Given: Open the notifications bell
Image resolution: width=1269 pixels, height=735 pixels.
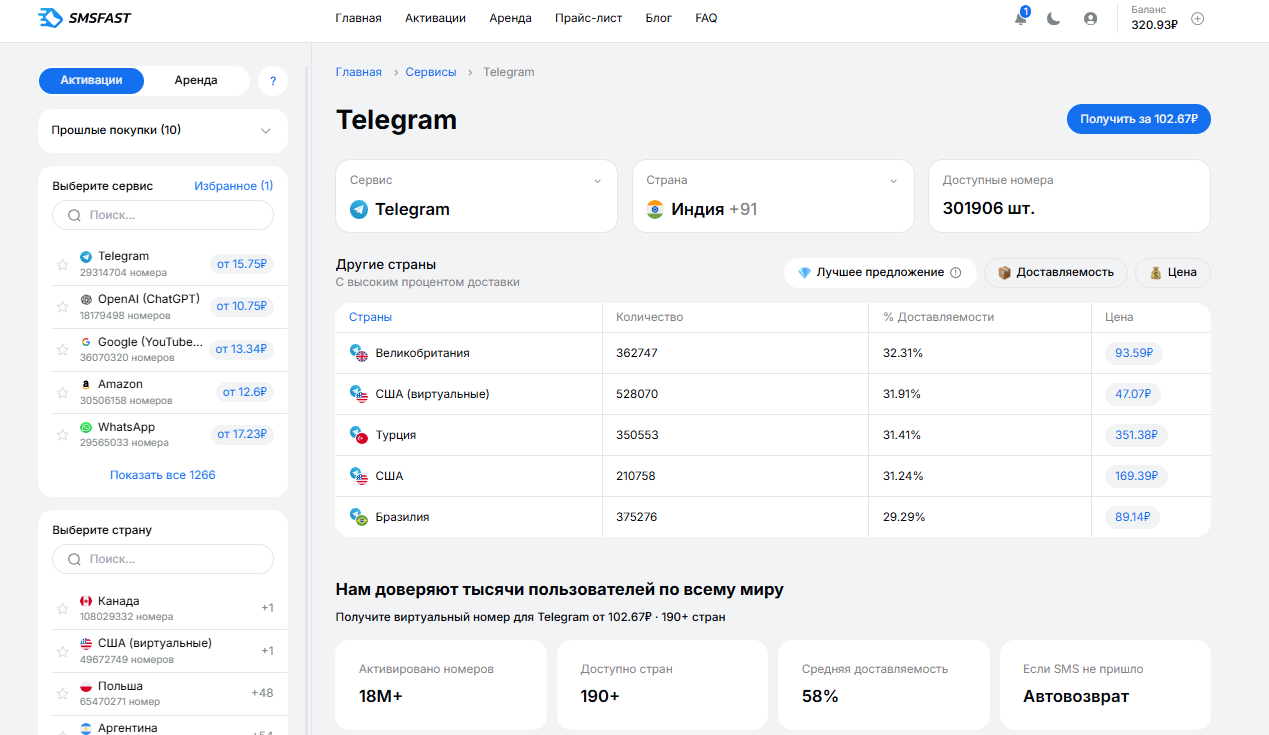Looking at the screenshot, I should [1020, 18].
